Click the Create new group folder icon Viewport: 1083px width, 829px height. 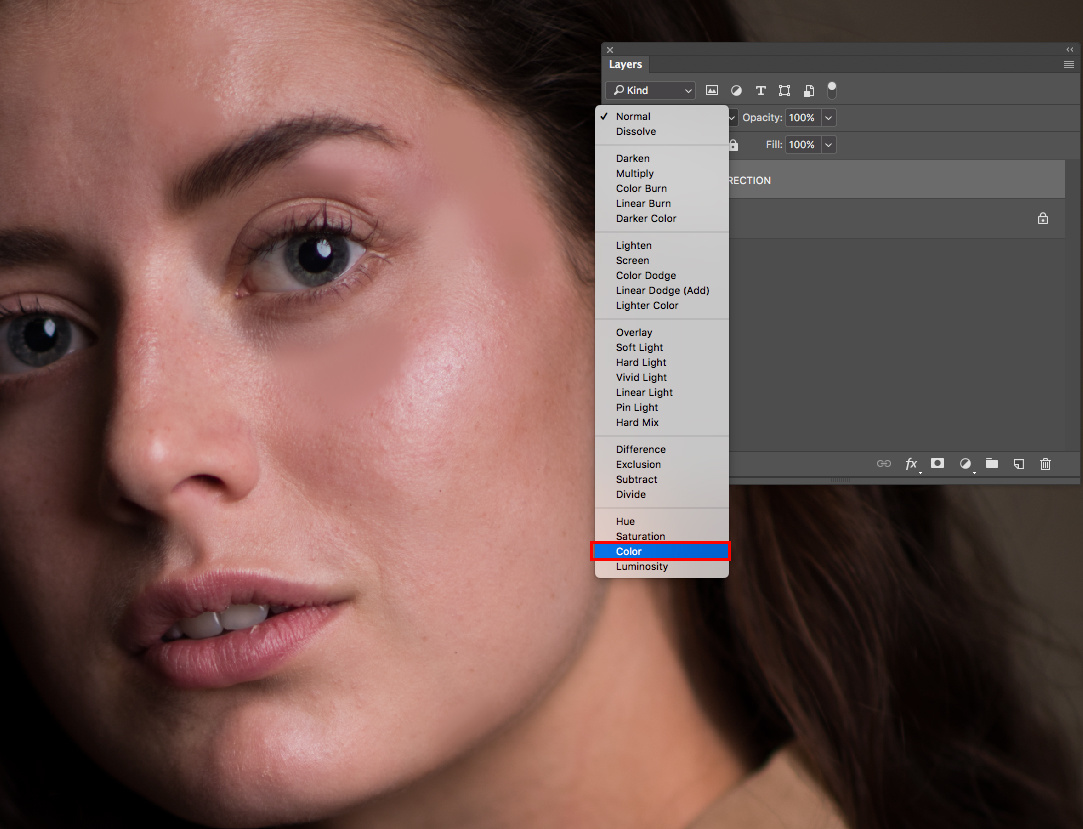(x=991, y=464)
